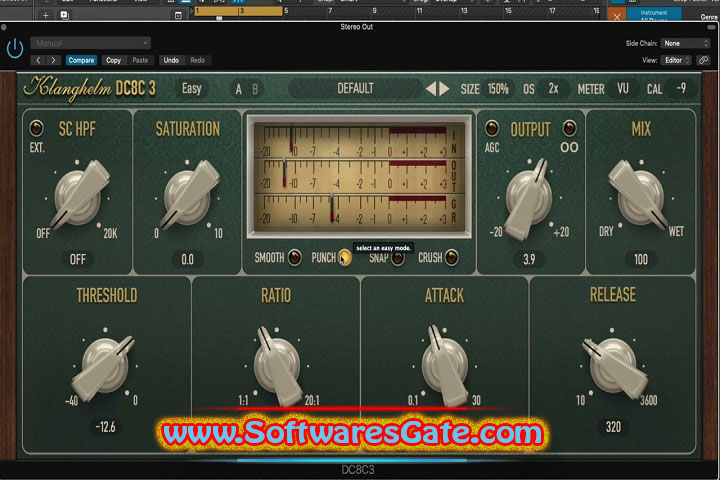Click the DC8C3 label at bottom
The height and width of the screenshot is (480, 720).
click(x=358, y=470)
